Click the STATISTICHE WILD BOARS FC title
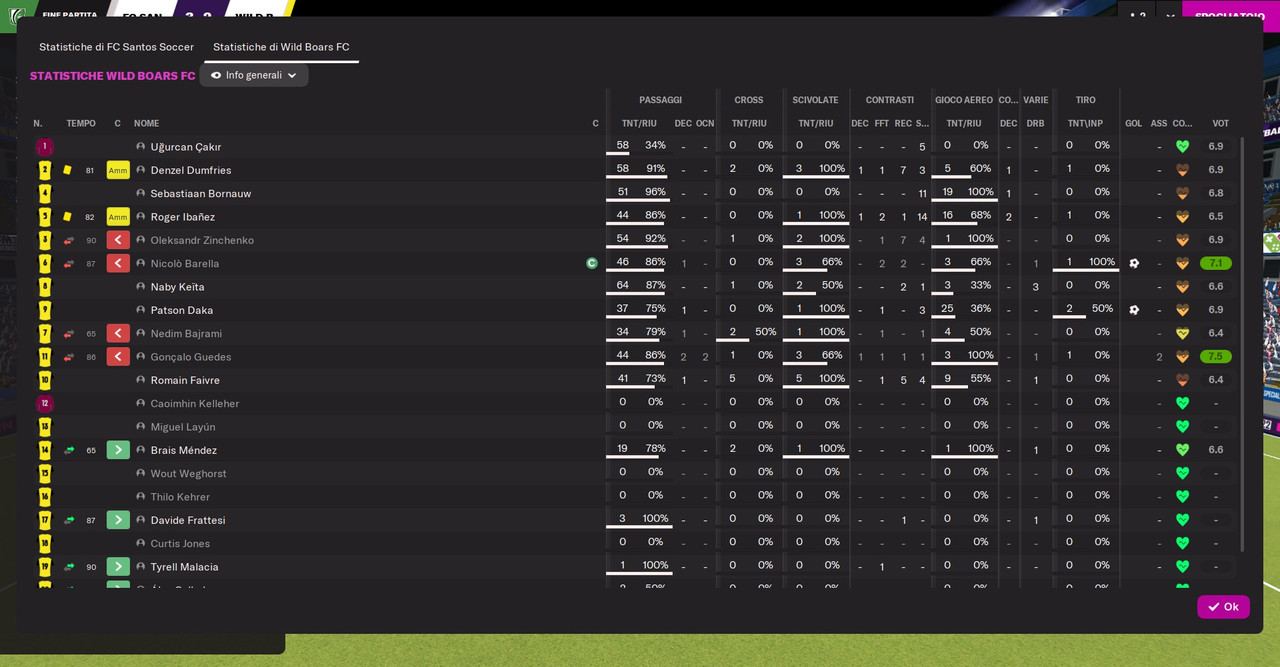This screenshot has width=1280, height=667. tap(113, 76)
